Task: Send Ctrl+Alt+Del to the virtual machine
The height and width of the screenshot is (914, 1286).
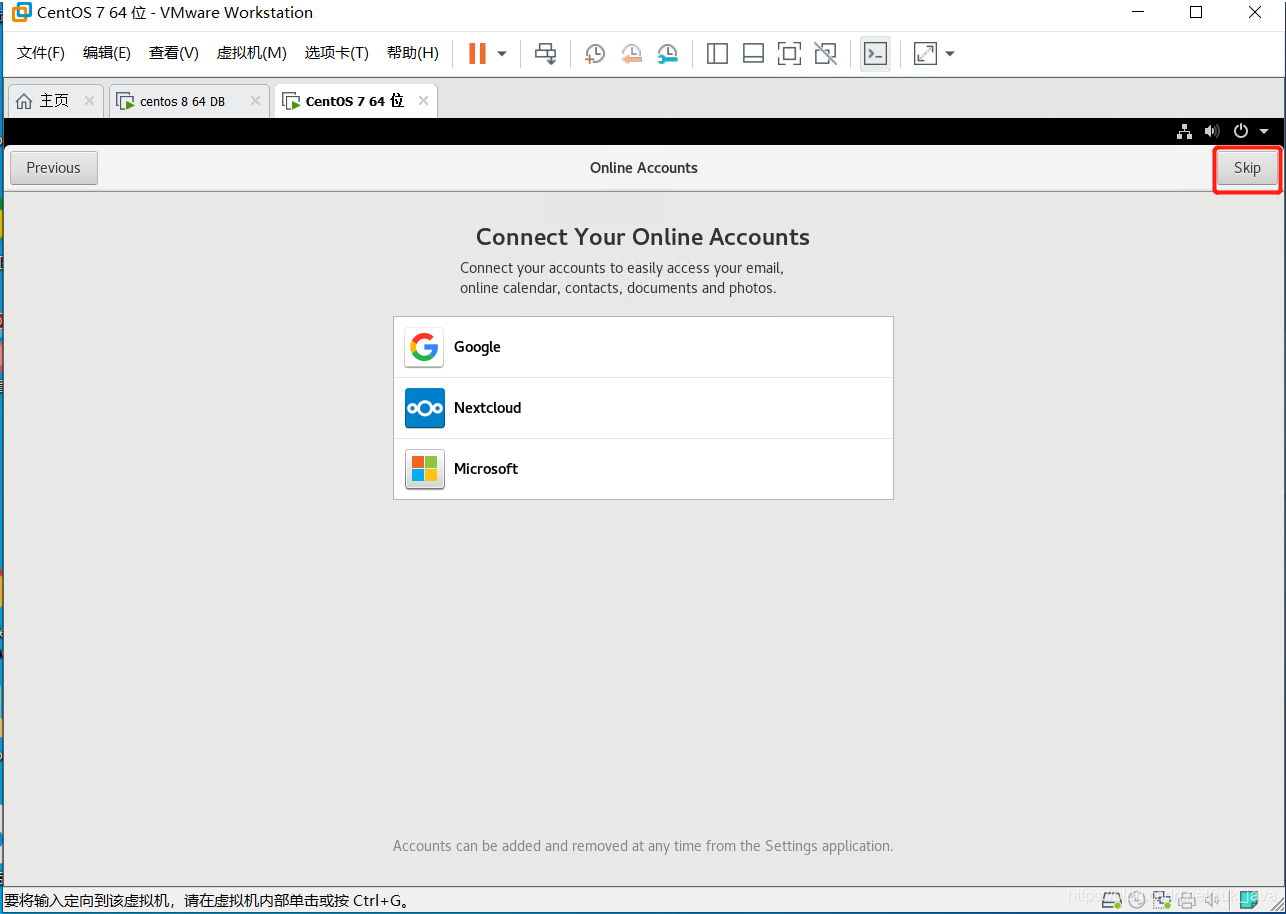Action: pos(545,53)
